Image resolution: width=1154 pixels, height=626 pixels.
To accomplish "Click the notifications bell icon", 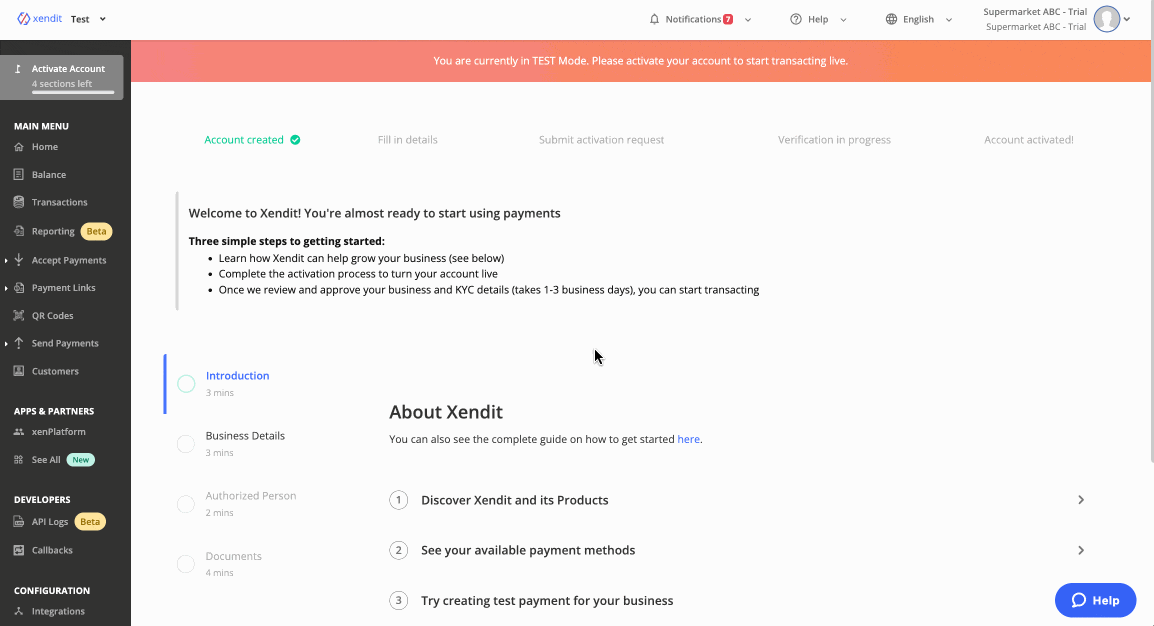I will [x=654, y=19].
